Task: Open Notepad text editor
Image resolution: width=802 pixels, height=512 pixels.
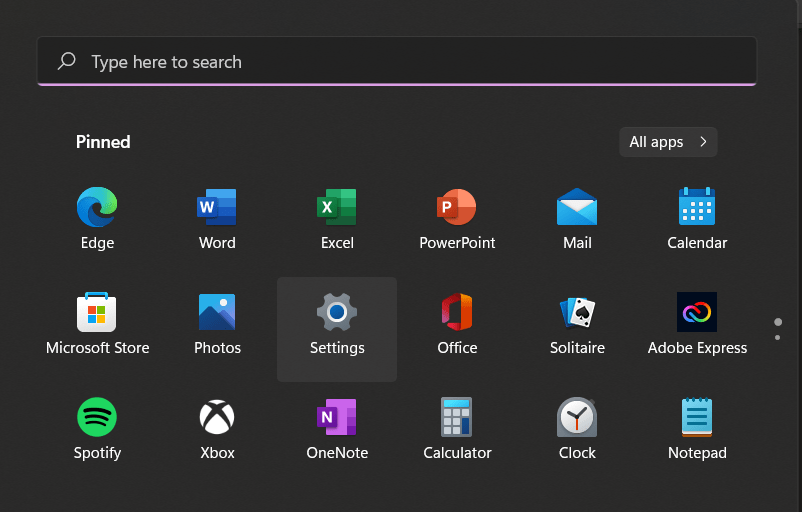Action: 697,418
